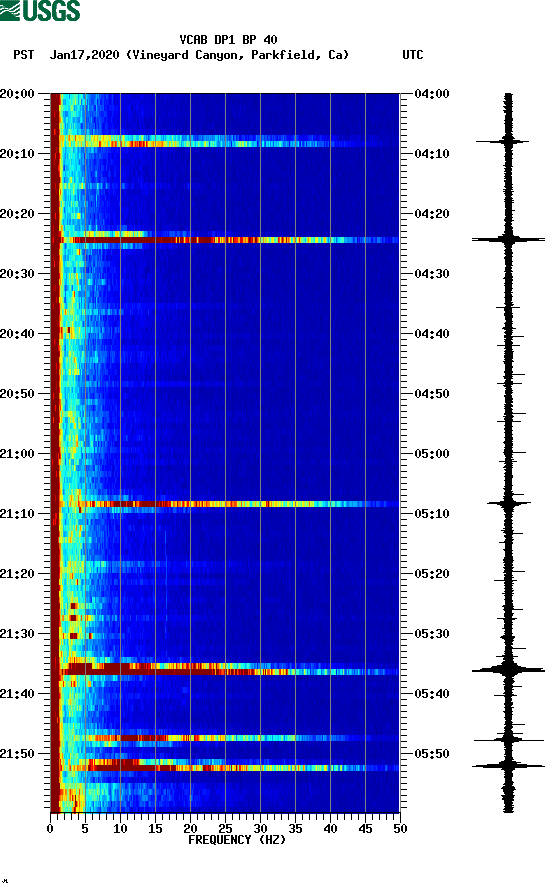Click the seismogram spike near 05:36 UTC
This screenshot has width=552, height=892.
click(x=508, y=670)
